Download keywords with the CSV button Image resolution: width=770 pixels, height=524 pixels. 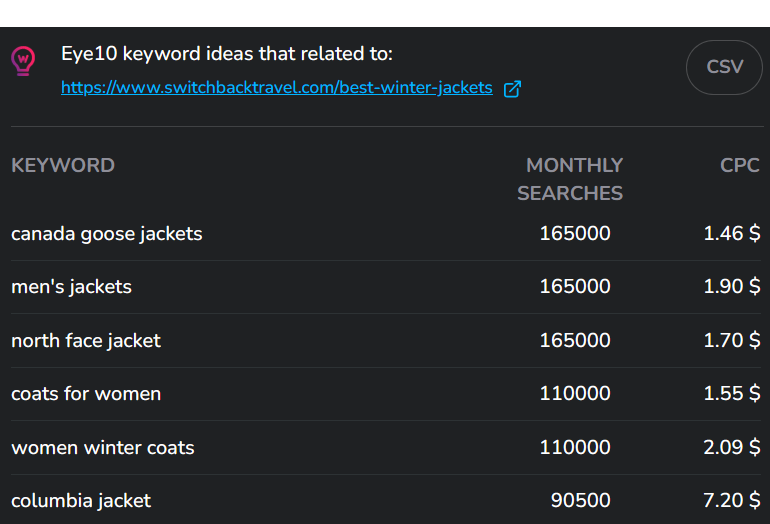(x=724, y=67)
